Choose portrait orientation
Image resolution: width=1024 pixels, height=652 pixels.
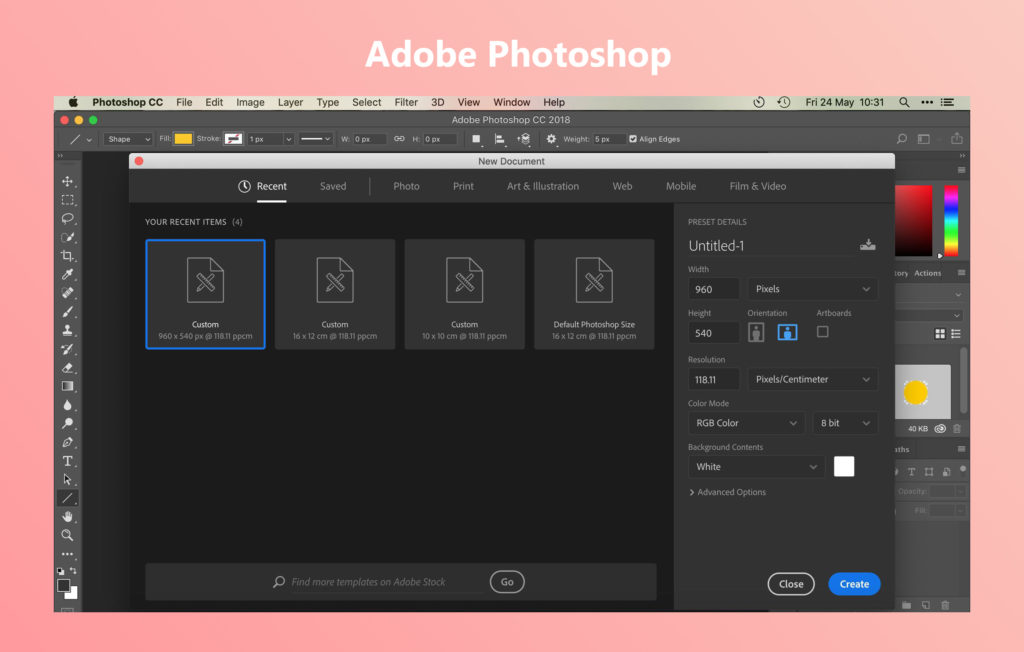[x=756, y=332]
